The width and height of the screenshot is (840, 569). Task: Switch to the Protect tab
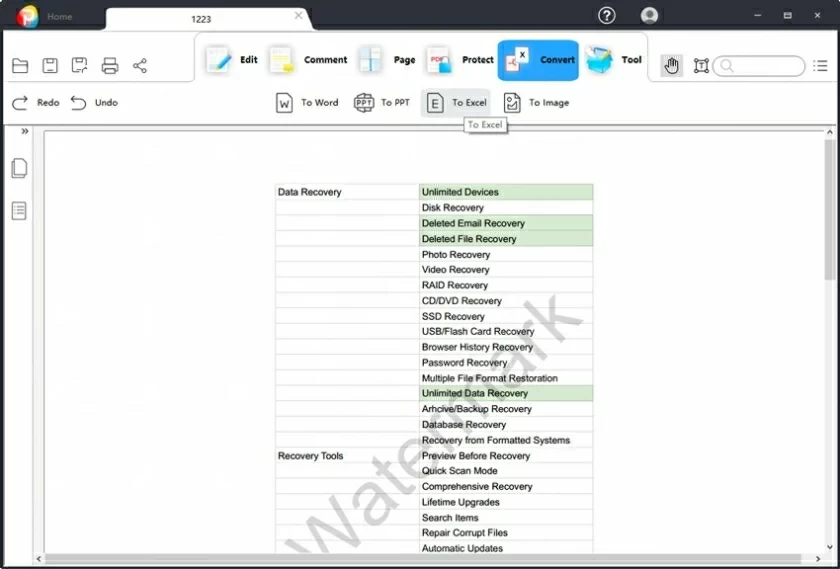click(460, 59)
